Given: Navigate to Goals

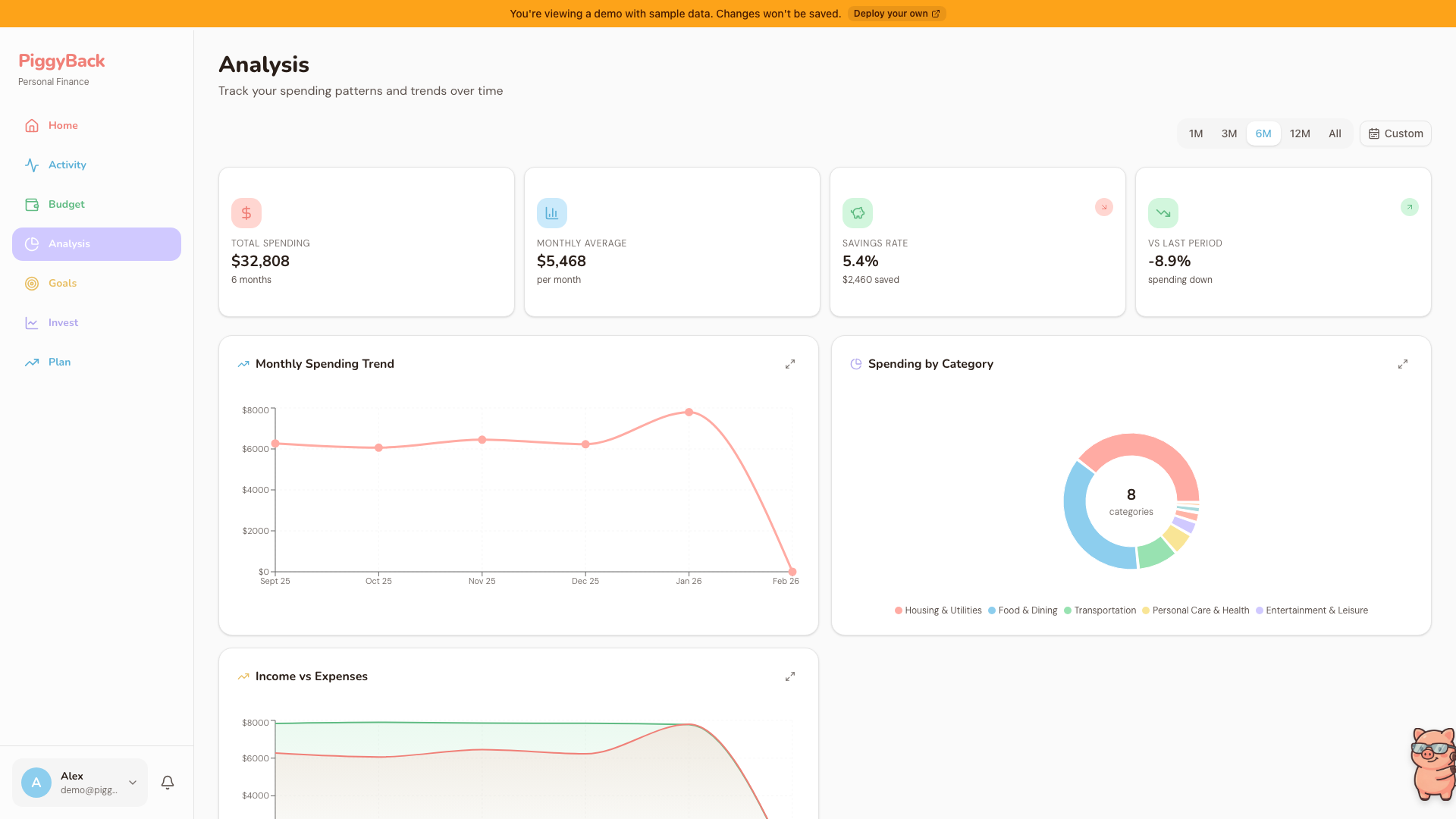Looking at the screenshot, I should click(x=96, y=284).
